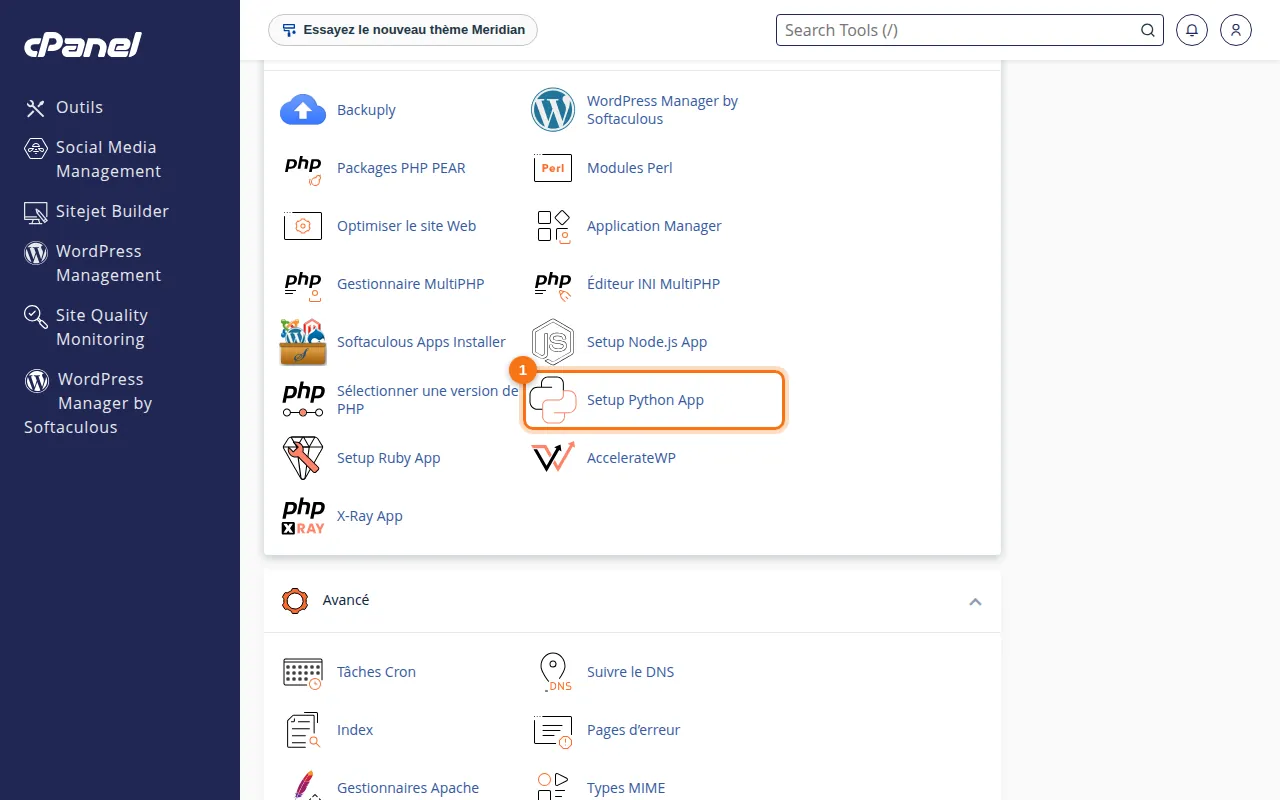Collapse the Avancé section chevron
This screenshot has height=800, width=1280.
[x=975, y=601]
